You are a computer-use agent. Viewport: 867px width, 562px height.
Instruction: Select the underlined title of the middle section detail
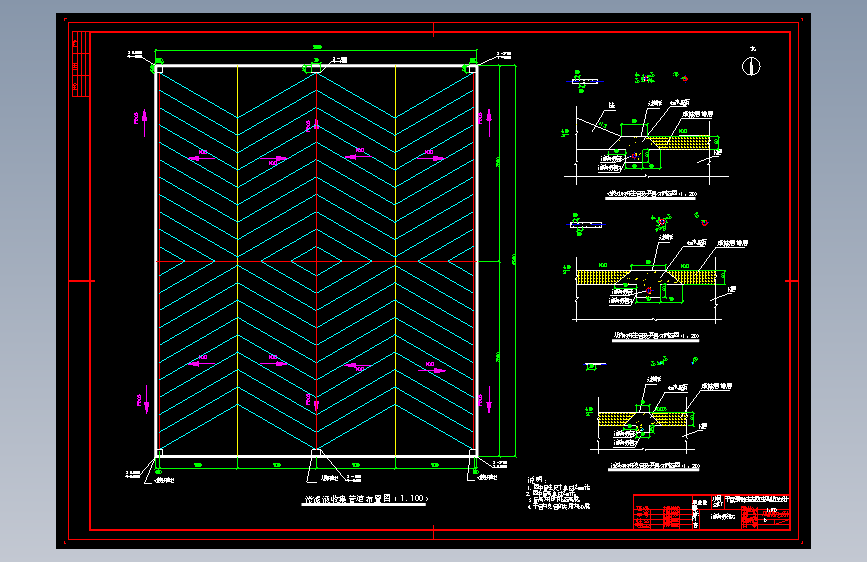pos(656,336)
